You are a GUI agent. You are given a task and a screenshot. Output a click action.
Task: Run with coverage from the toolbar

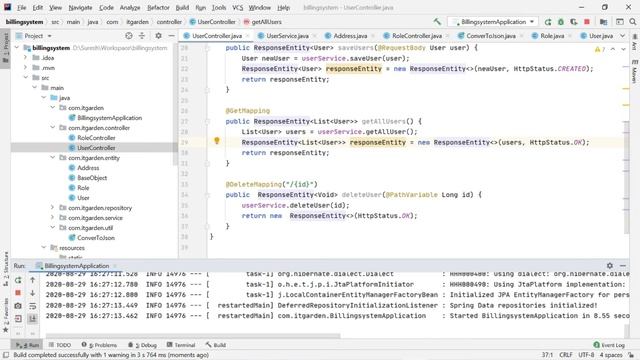[x=574, y=22]
